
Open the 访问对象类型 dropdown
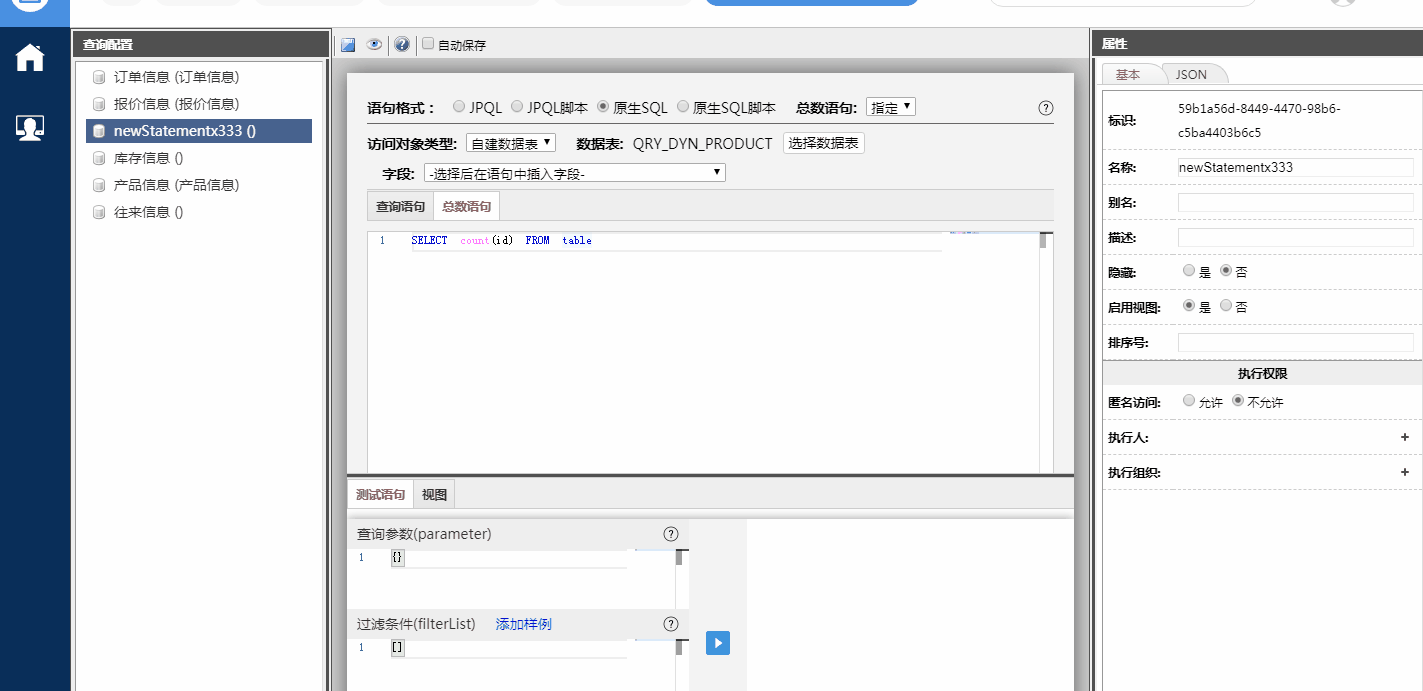click(x=510, y=143)
